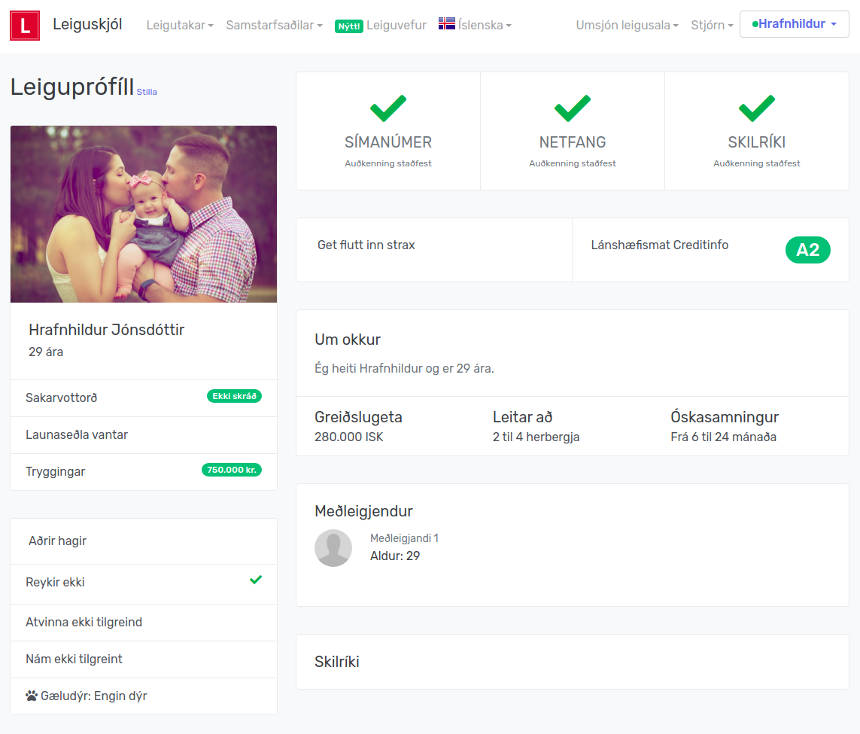Expand the Stjórn dropdown
860x734 pixels.
coord(711,25)
